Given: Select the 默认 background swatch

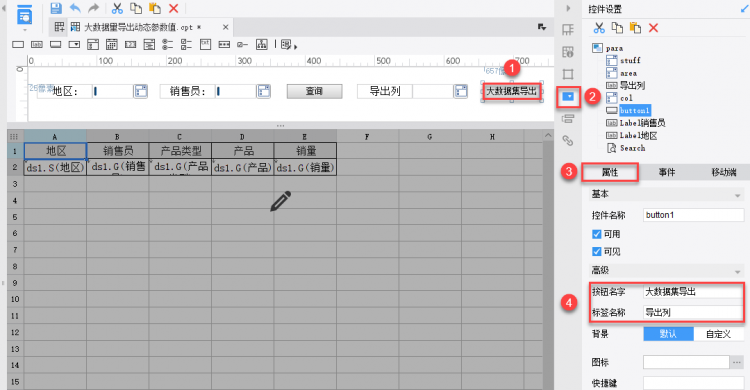Looking at the screenshot, I should point(668,334).
